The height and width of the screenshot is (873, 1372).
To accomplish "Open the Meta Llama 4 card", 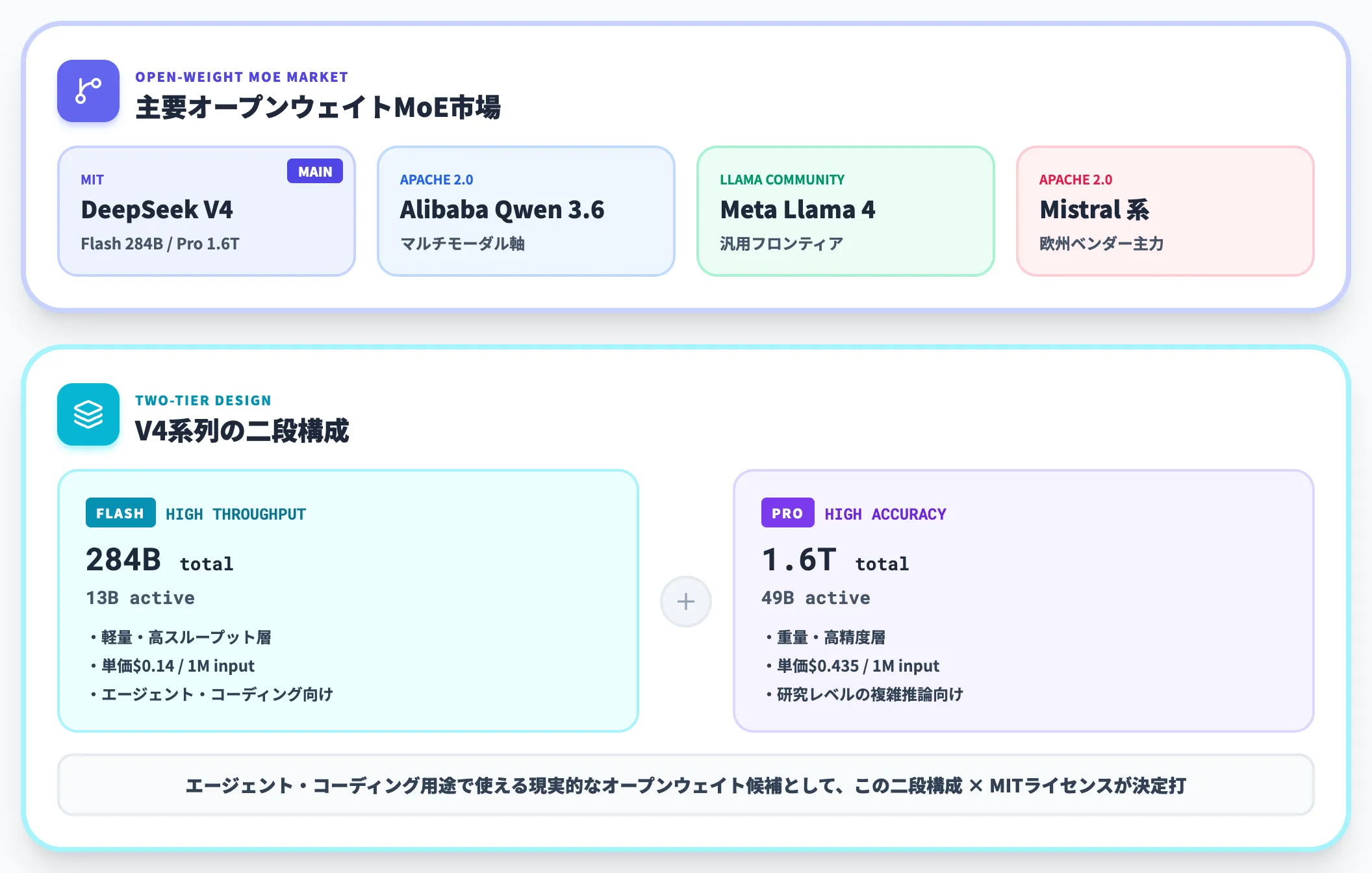I will (x=846, y=211).
